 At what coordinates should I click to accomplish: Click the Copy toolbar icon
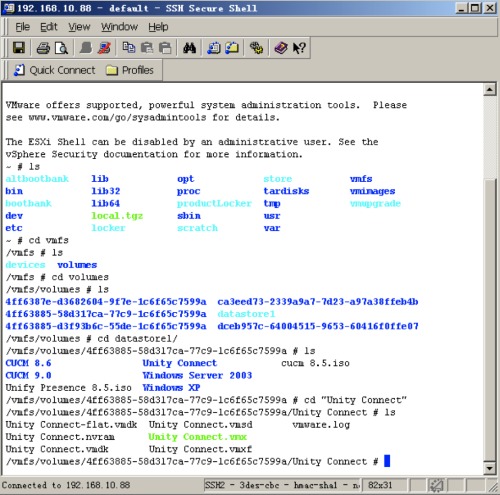(129, 48)
